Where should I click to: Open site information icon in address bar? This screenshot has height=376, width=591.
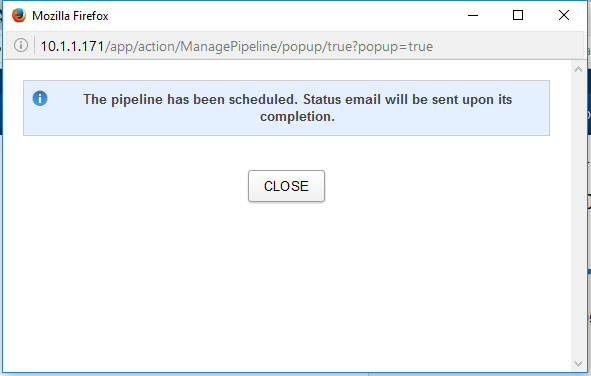[21, 45]
